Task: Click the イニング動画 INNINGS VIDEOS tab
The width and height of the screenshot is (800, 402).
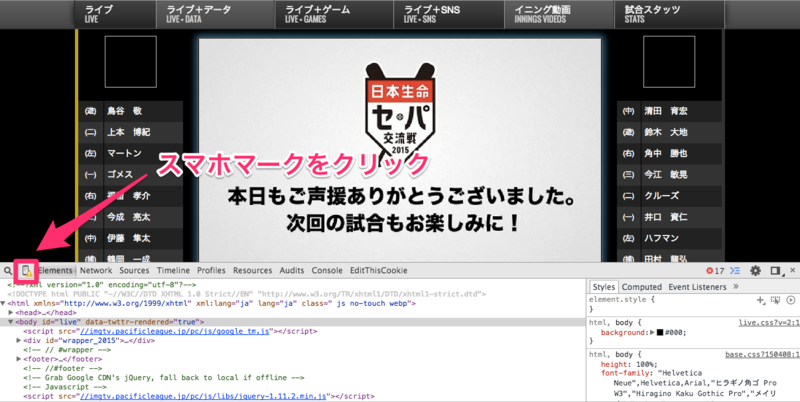Action: coord(560,14)
